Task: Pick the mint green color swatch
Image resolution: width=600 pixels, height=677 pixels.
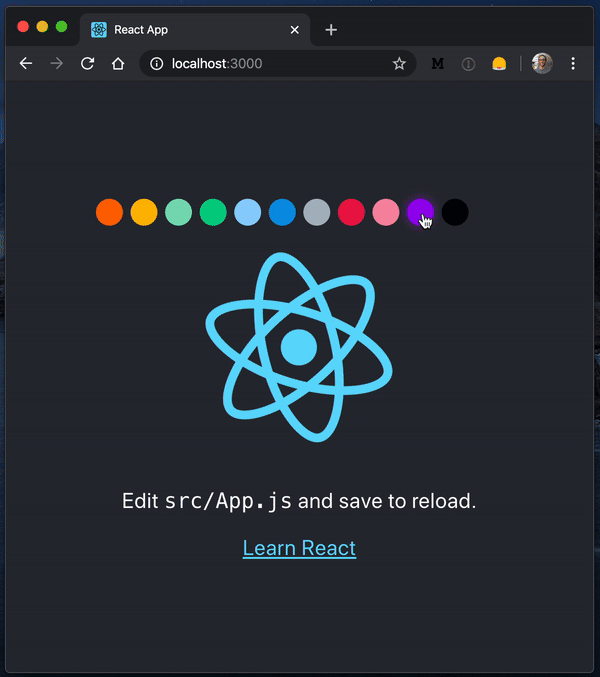Action: tap(178, 212)
